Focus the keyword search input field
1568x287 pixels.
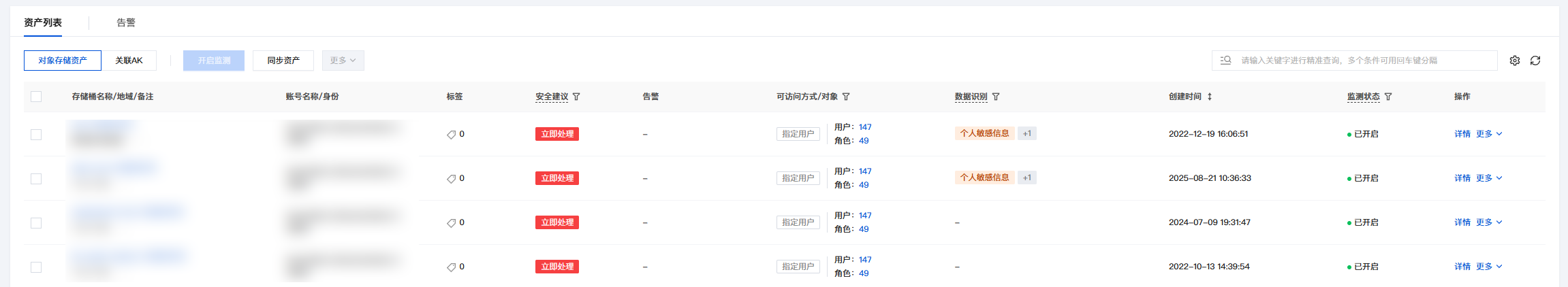click(x=1362, y=61)
